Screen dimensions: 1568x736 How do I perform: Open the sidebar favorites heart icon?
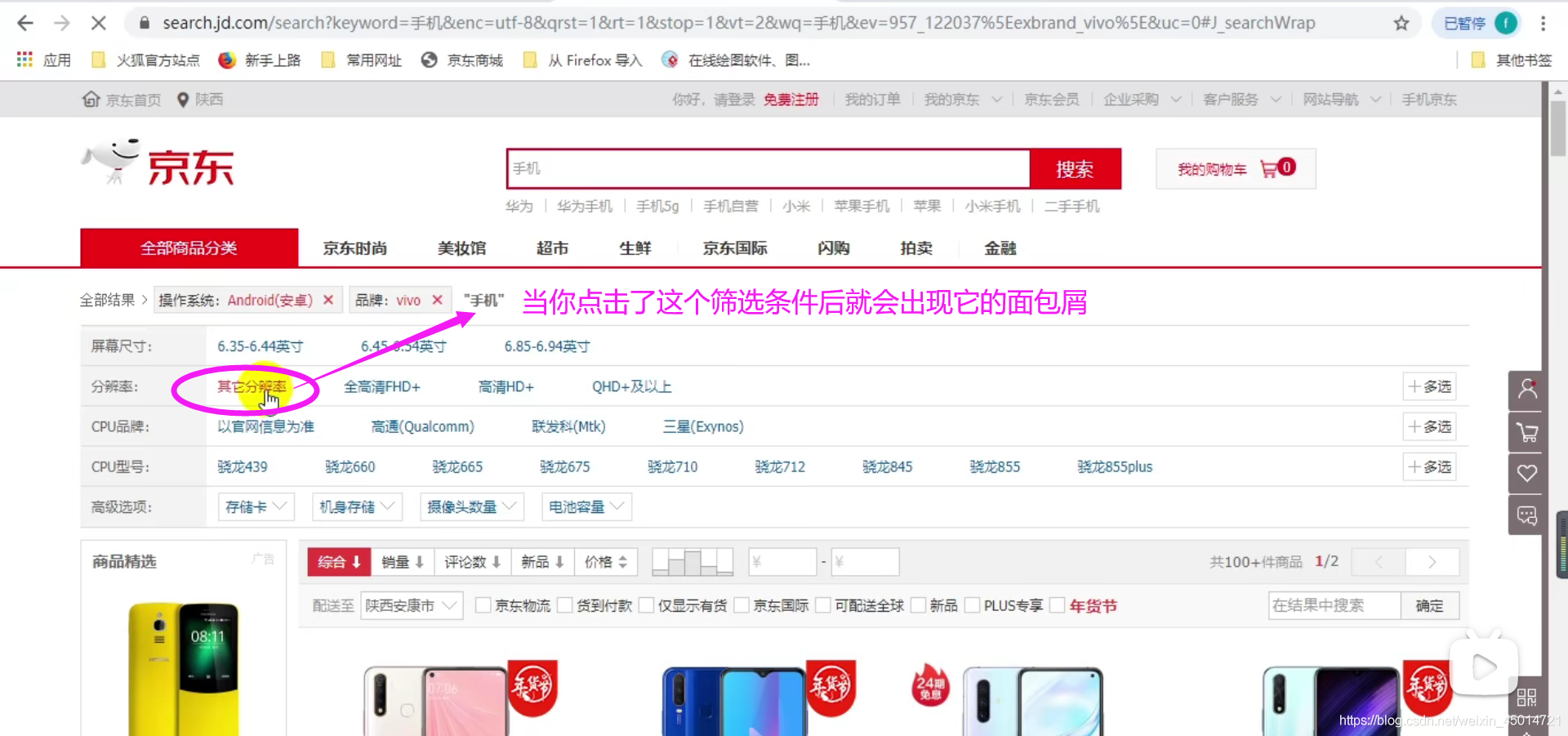click(1526, 473)
